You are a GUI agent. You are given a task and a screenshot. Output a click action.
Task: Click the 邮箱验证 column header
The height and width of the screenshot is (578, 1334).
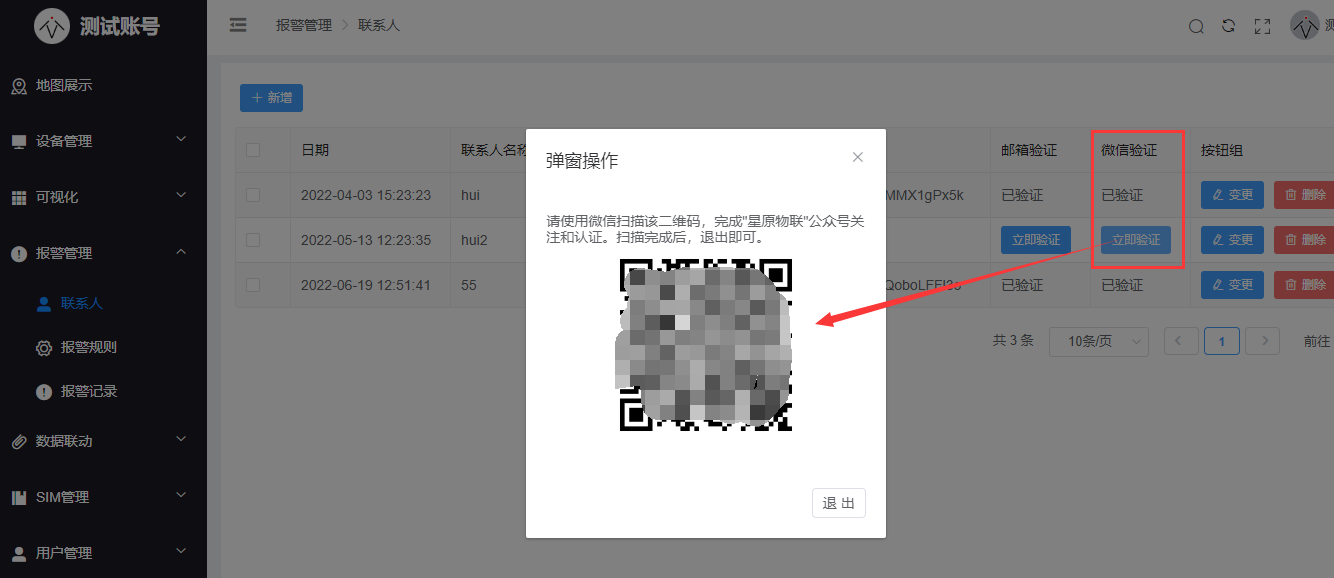click(x=1029, y=150)
